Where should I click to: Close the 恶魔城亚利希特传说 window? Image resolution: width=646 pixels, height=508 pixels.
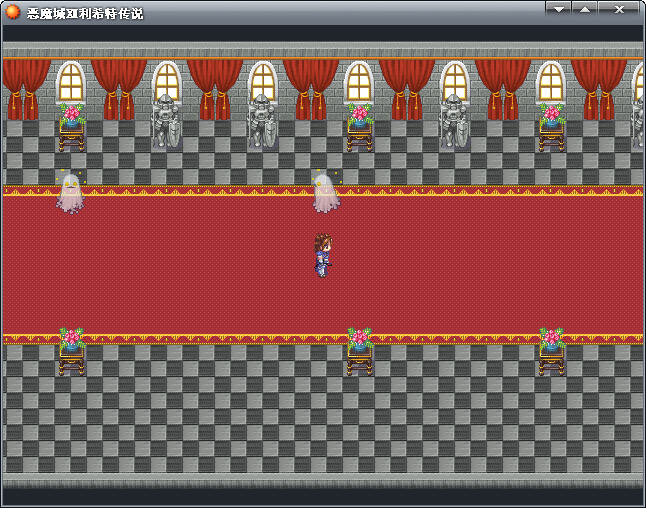point(619,9)
